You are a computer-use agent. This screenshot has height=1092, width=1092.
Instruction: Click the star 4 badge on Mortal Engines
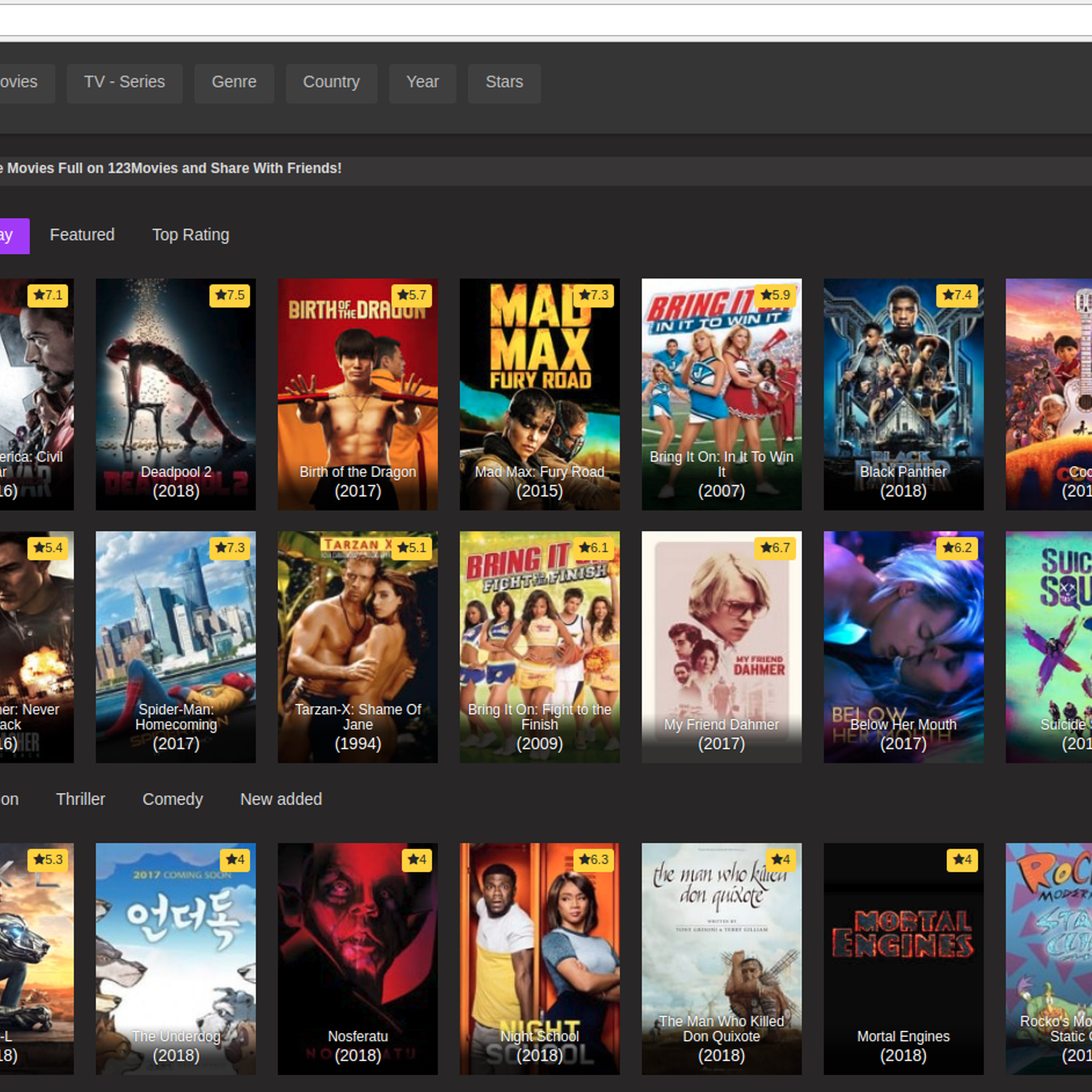[x=963, y=860]
